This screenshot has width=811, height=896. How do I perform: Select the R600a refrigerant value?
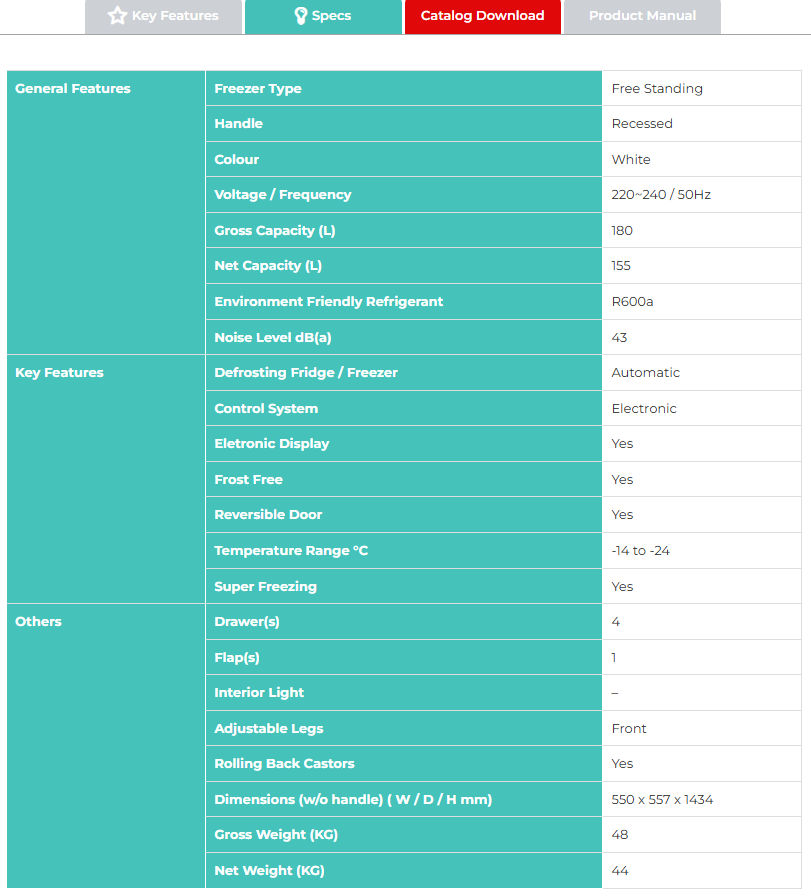[x=632, y=302]
